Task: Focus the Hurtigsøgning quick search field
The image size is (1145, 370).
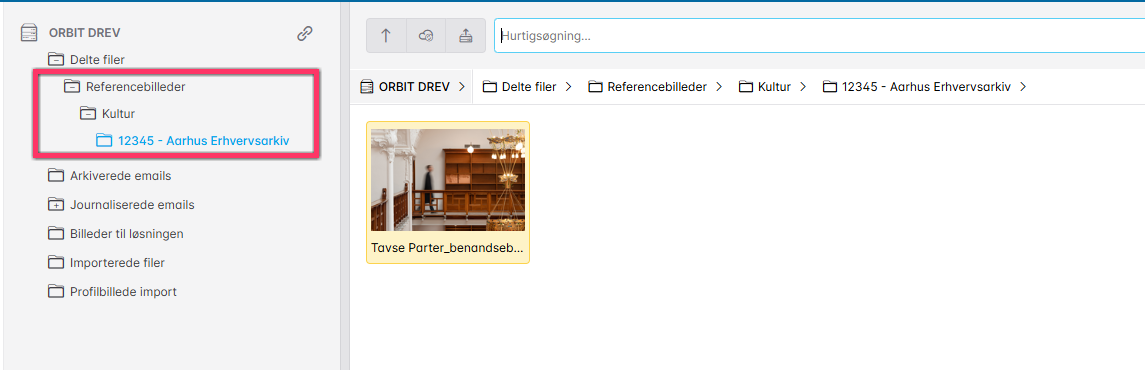Action: coord(819,36)
